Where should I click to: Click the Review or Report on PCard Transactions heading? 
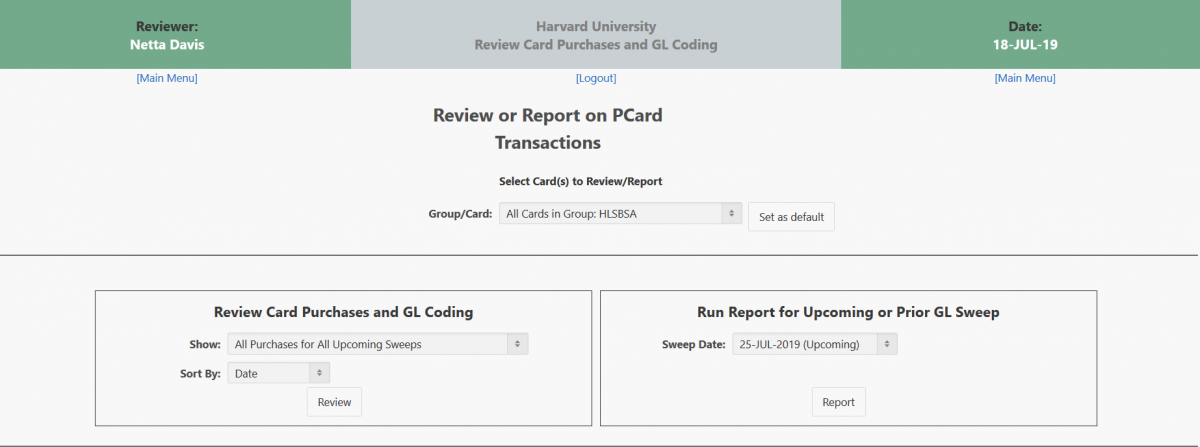(x=548, y=129)
